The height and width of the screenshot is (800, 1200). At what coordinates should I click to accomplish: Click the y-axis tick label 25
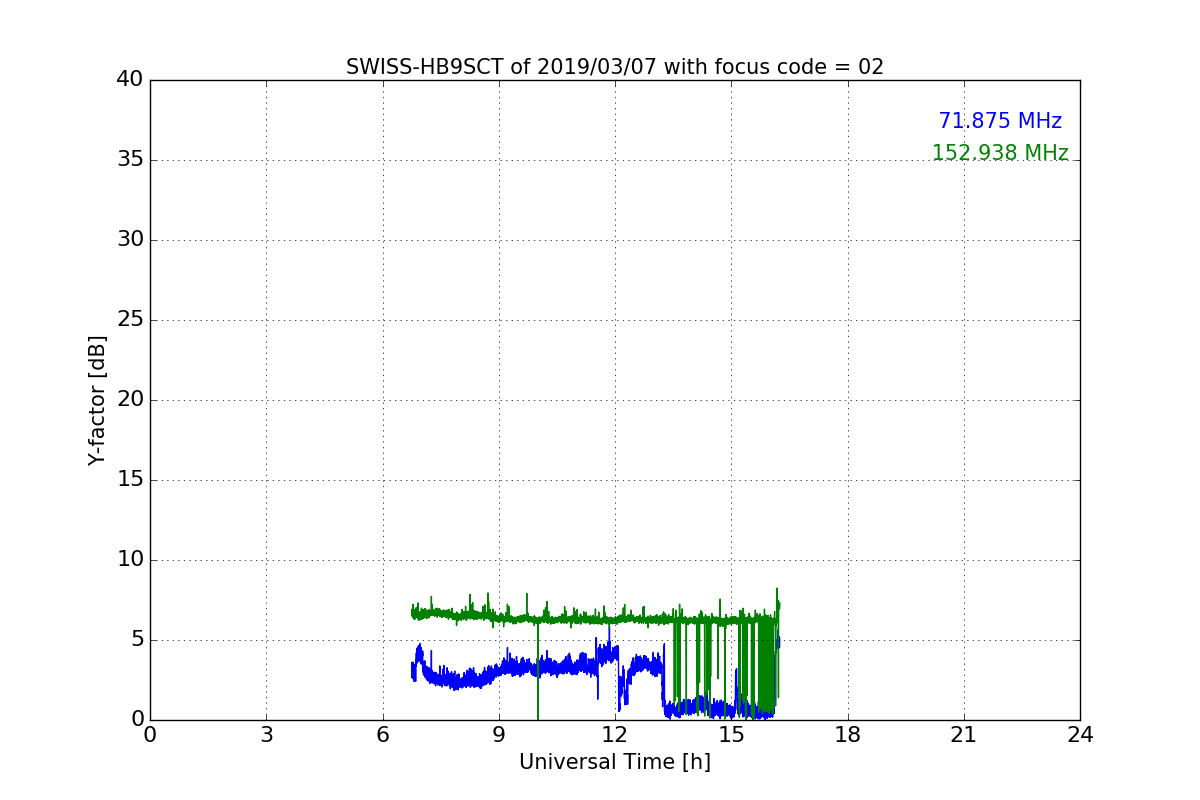click(x=130, y=320)
